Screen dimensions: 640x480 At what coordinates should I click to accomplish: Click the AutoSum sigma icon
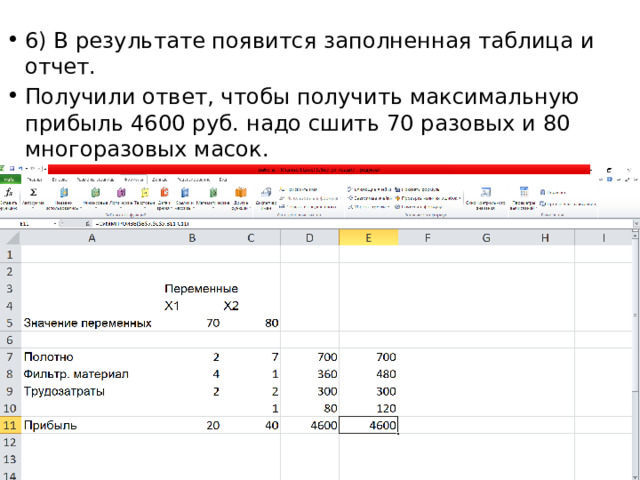point(33,192)
